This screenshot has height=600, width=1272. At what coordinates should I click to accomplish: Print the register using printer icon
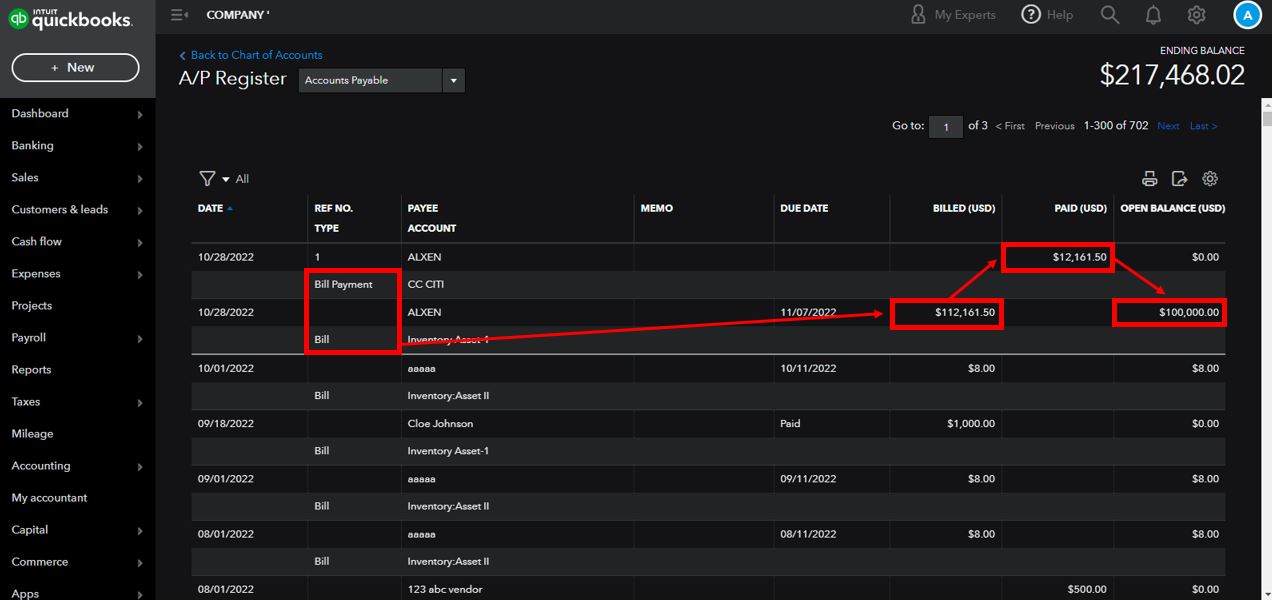[1150, 179]
